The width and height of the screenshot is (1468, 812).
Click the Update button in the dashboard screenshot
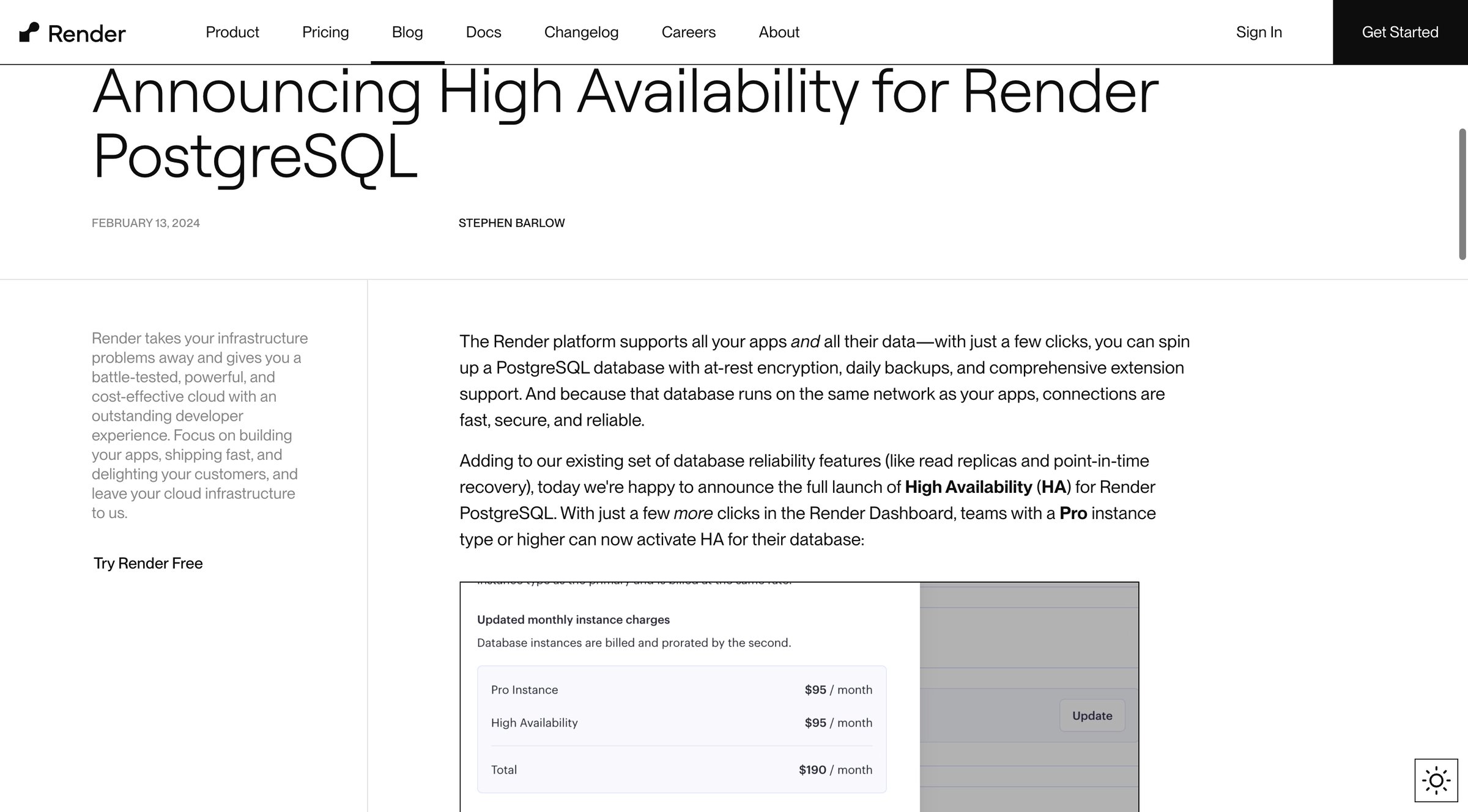point(1092,715)
